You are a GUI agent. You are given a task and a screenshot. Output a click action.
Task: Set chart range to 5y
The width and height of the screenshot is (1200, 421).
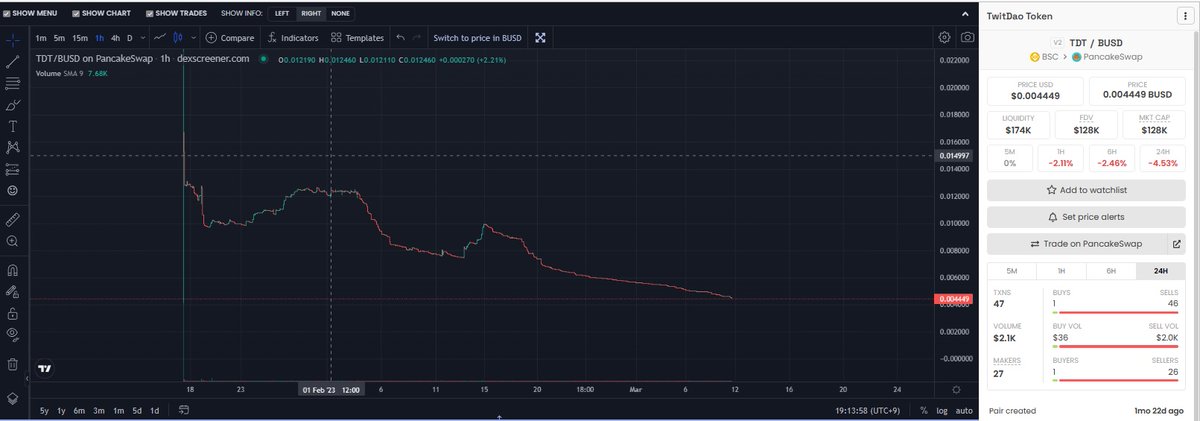(44, 410)
